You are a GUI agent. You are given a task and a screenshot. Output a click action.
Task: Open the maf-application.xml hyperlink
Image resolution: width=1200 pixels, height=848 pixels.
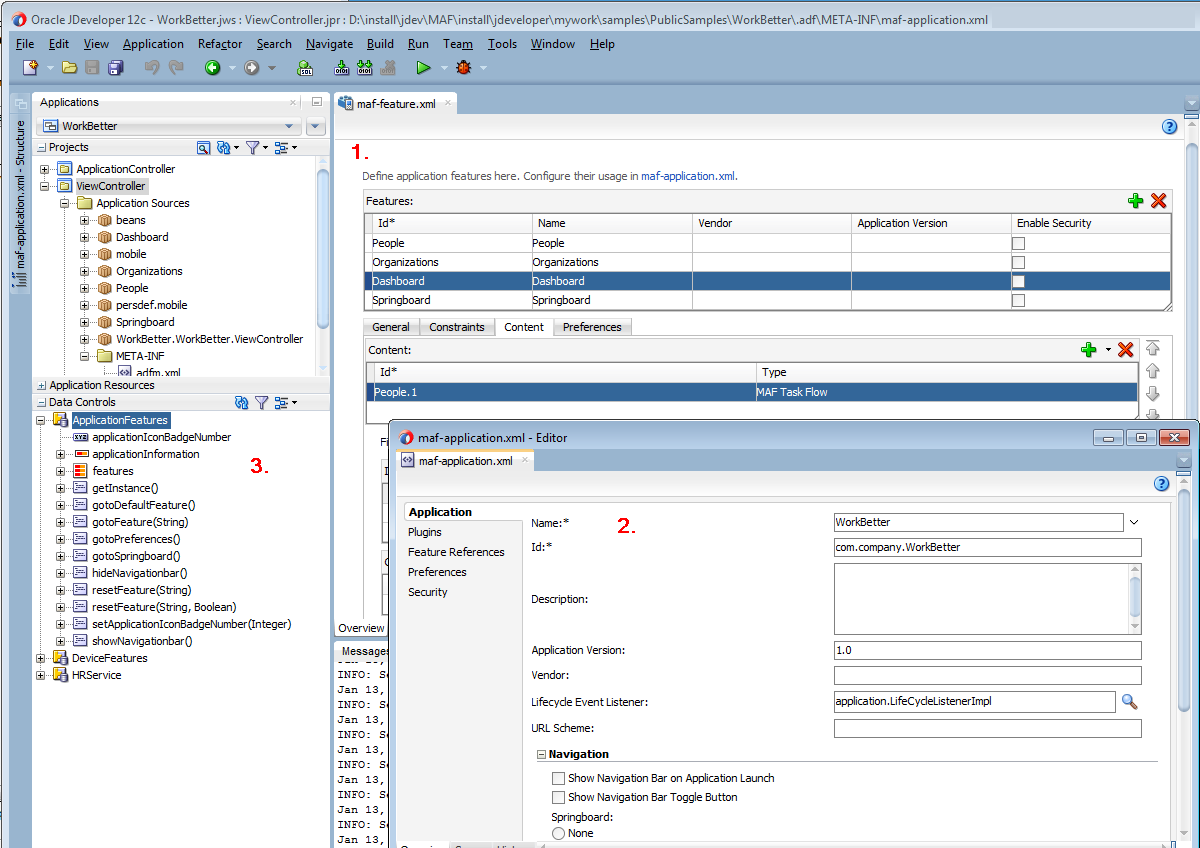tap(687, 176)
